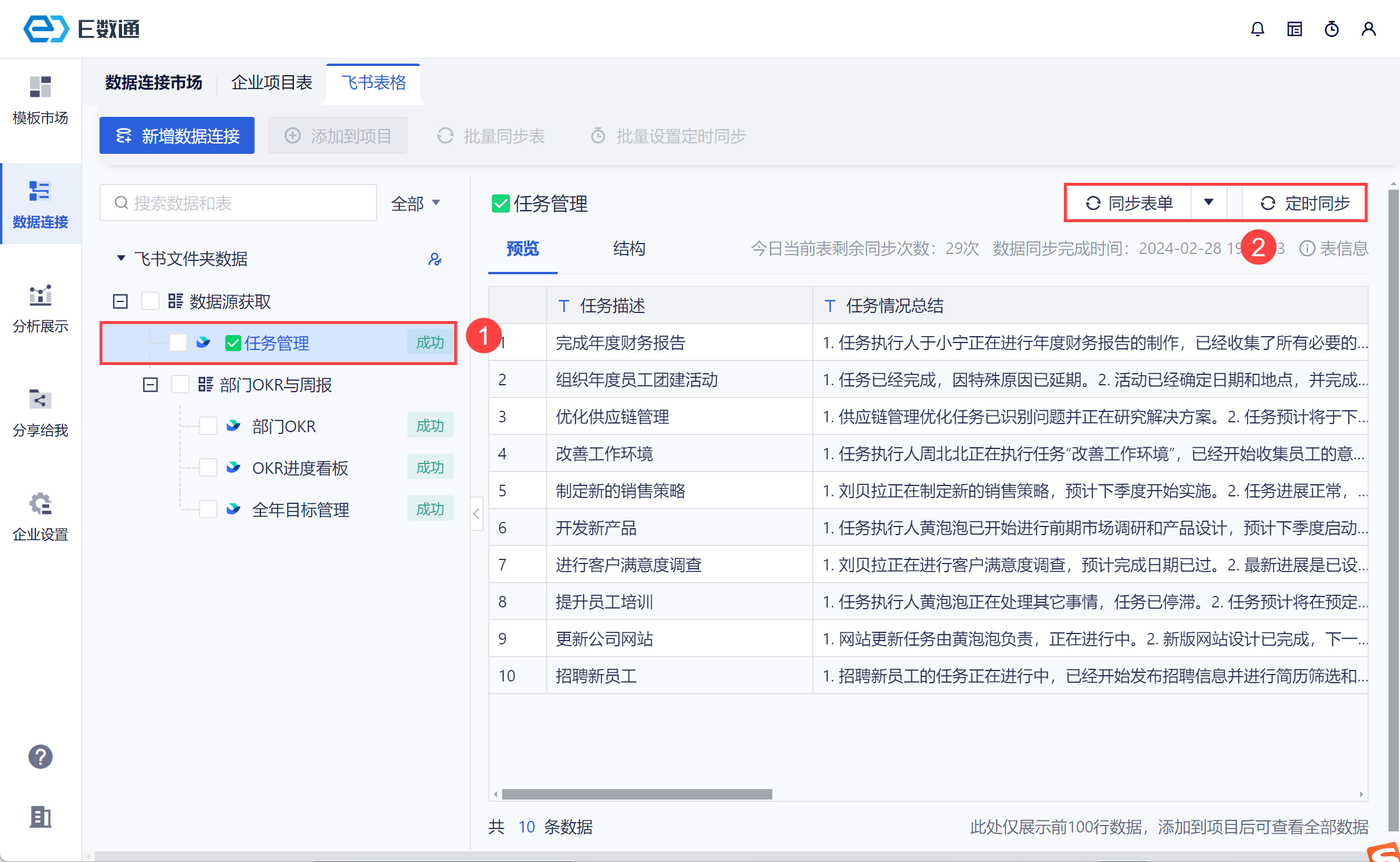
Task: Expand the 同步表单 dropdown arrow
Action: tap(1209, 202)
